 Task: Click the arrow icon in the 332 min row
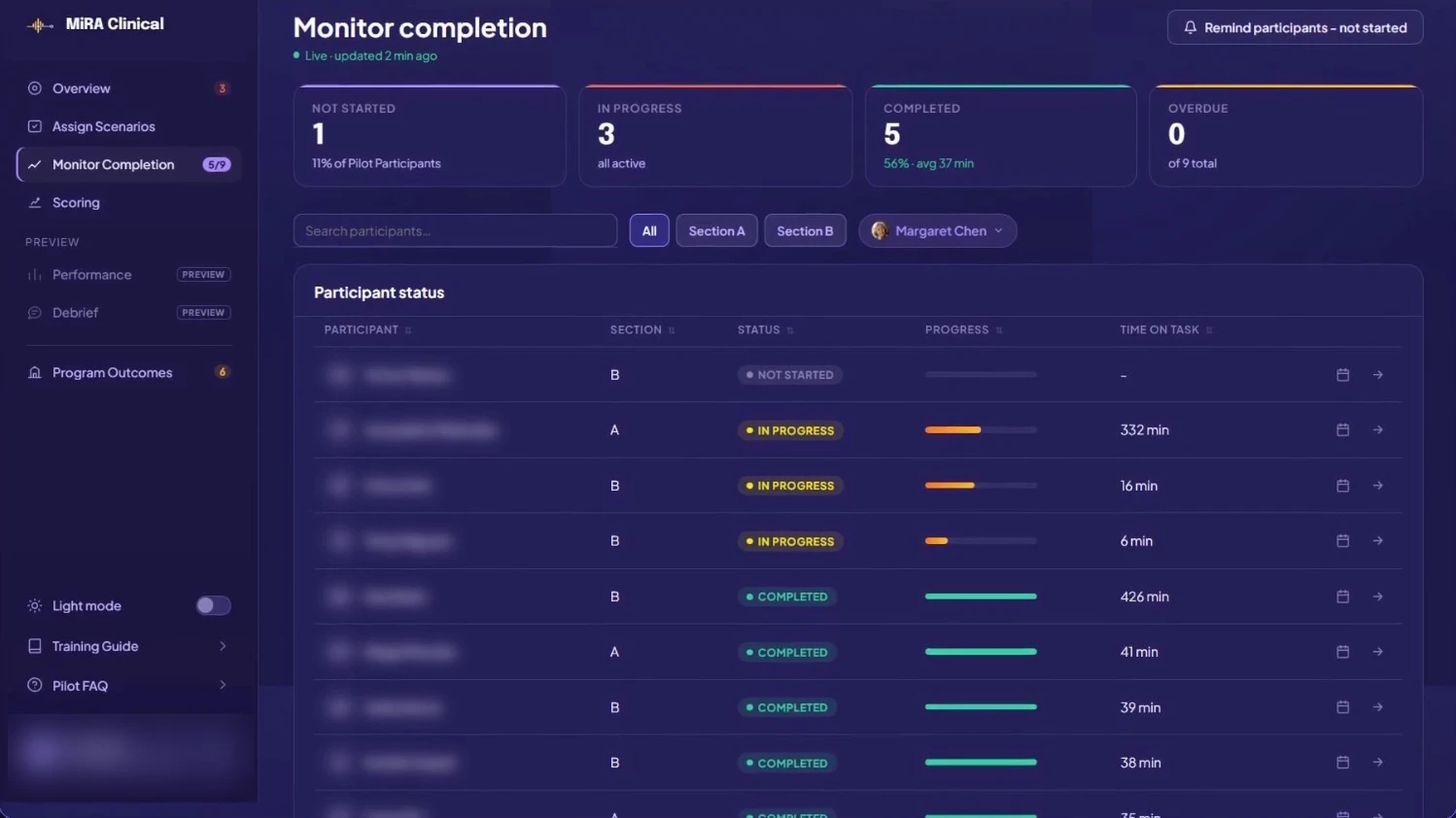(x=1377, y=429)
